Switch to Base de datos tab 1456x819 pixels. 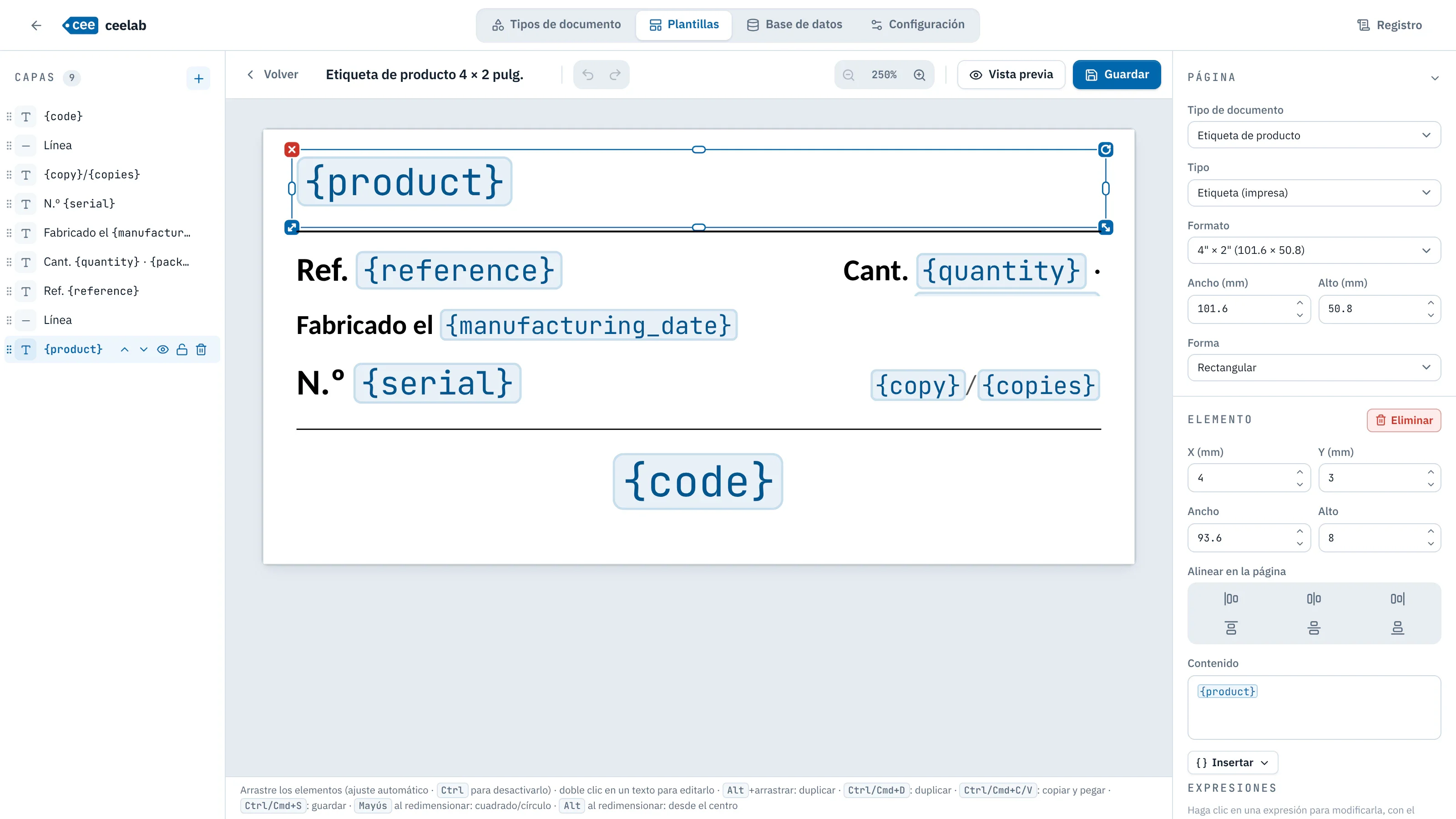[794, 24]
